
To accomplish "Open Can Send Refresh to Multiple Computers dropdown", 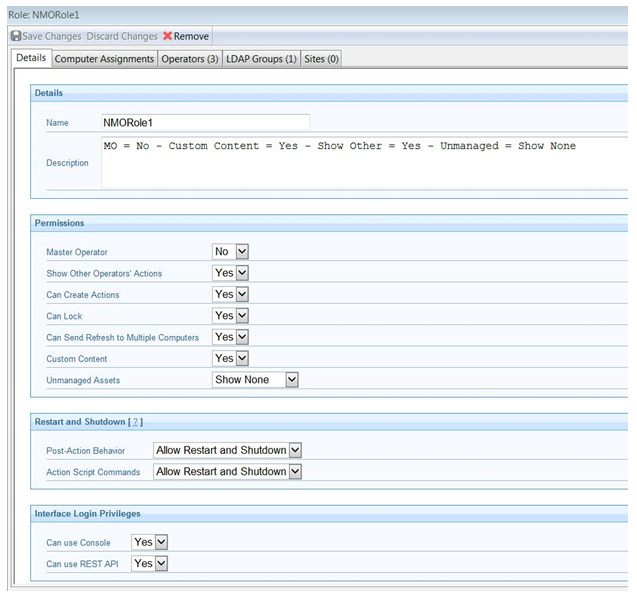I will 230,337.
